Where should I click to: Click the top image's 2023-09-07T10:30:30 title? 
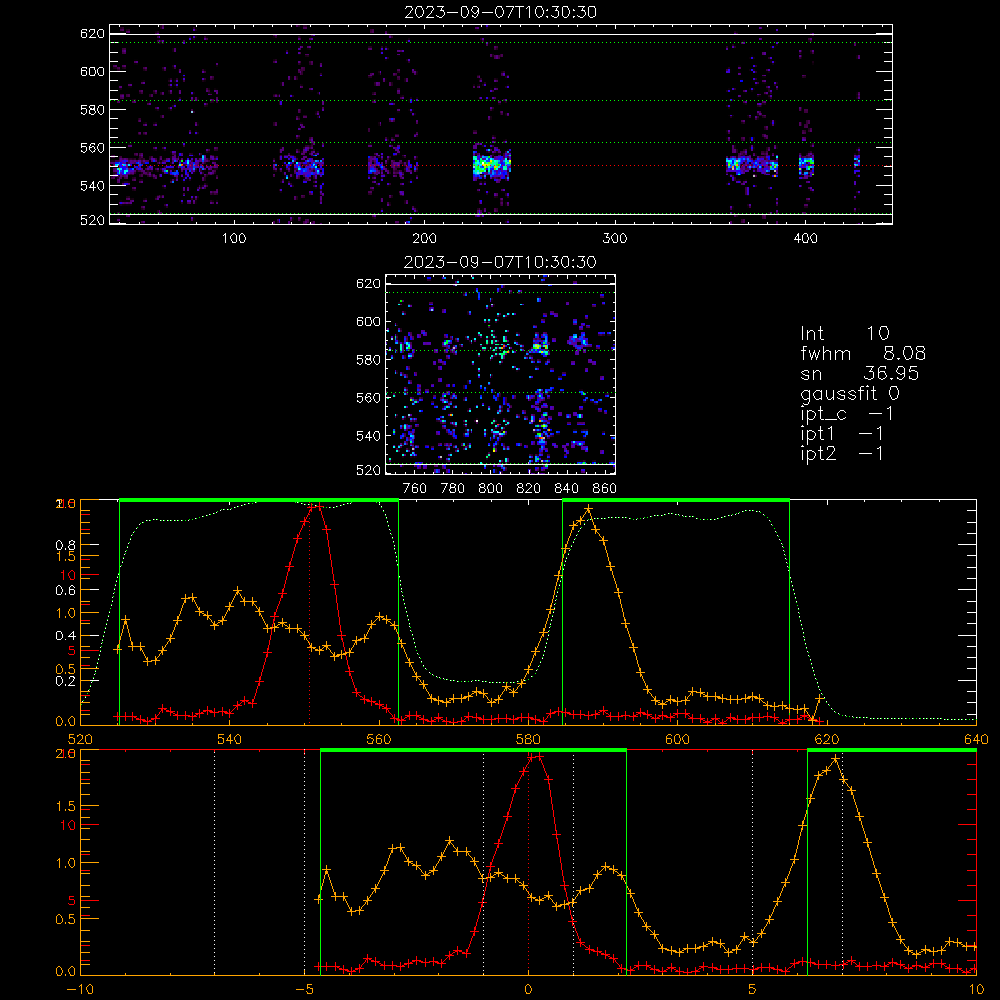coord(501,12)
